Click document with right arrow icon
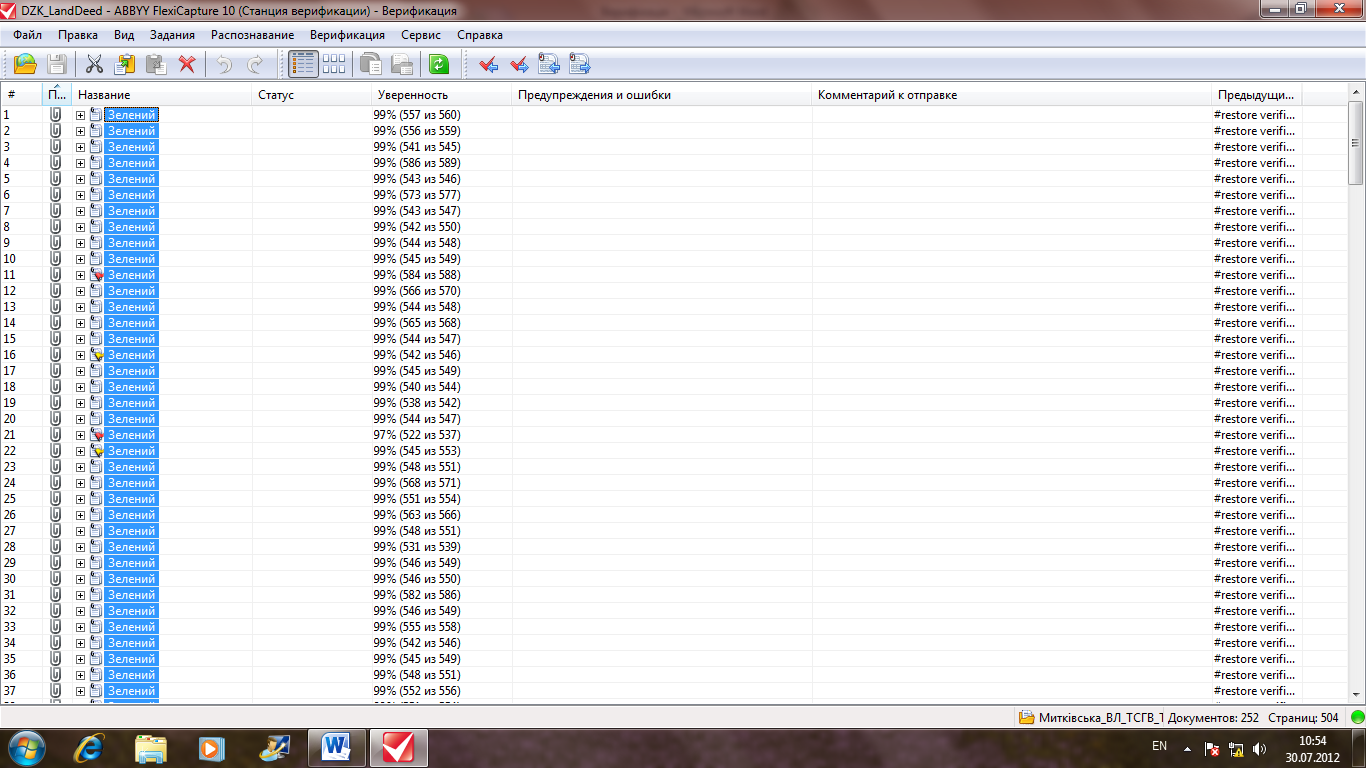This screenshot has width=1366, height=768. tap(580, 64)
